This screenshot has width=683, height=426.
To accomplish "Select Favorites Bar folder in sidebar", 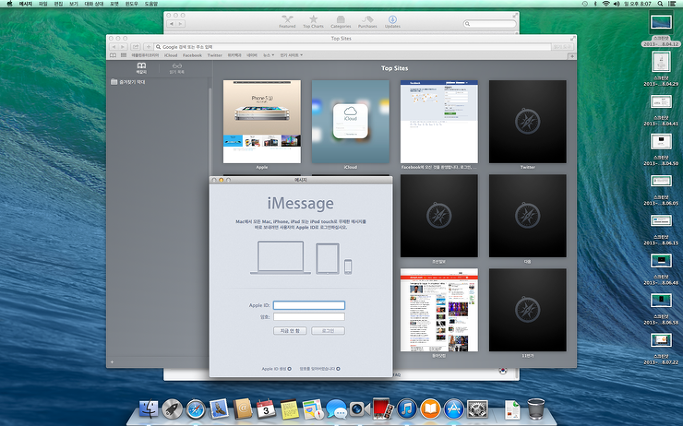I will (128, 82).
